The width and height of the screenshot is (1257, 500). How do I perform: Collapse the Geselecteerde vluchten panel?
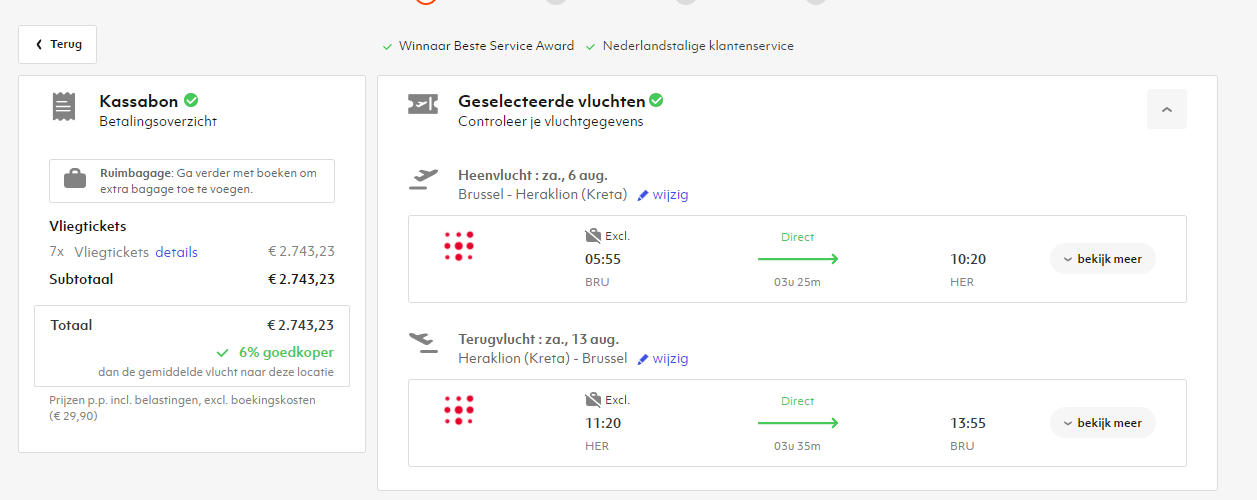coord(1167,109)
